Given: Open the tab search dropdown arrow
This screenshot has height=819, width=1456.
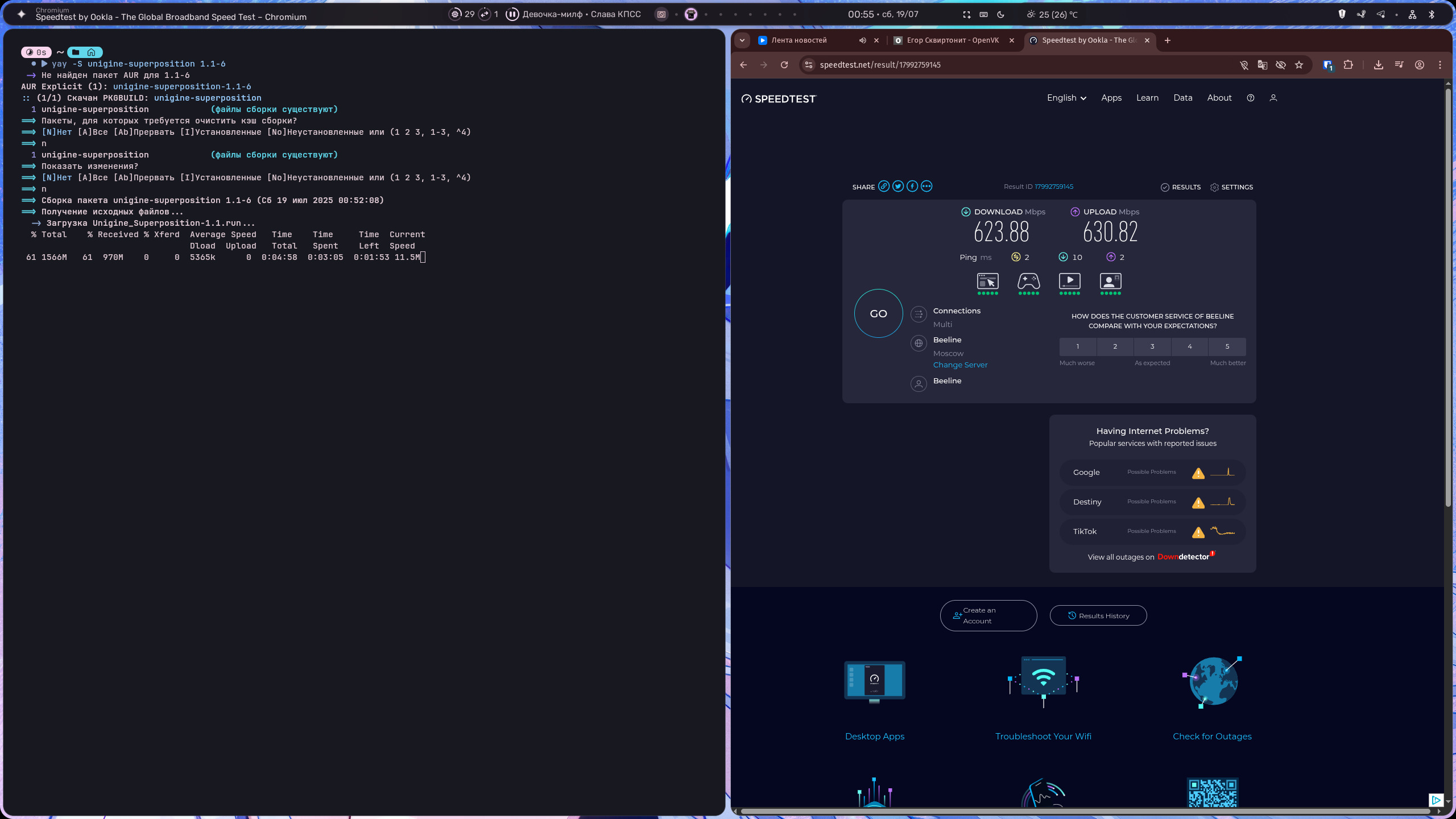Looking at the screenshot, I should [x=742, y=40].
